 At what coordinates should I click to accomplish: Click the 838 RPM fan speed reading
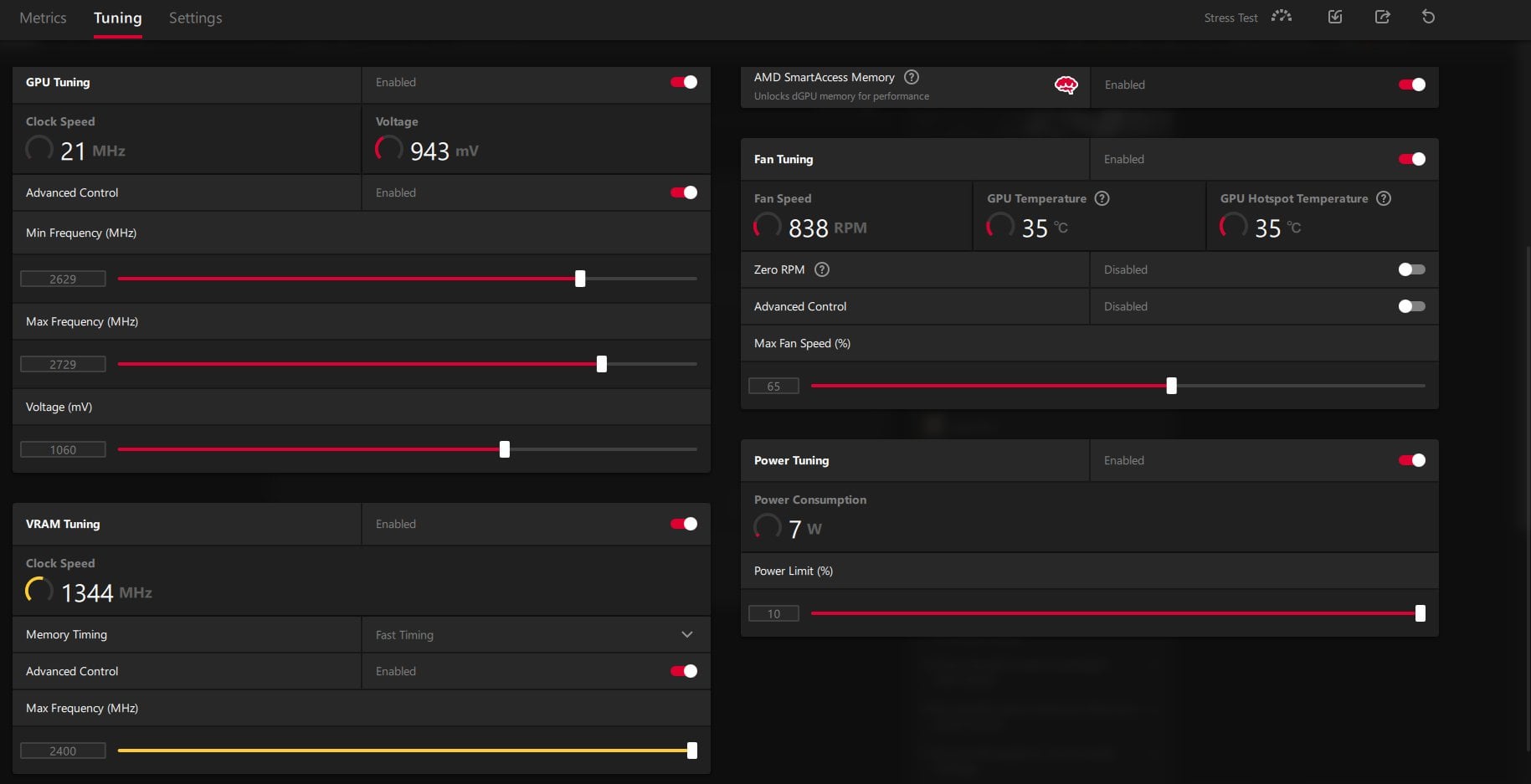[827, 228]
